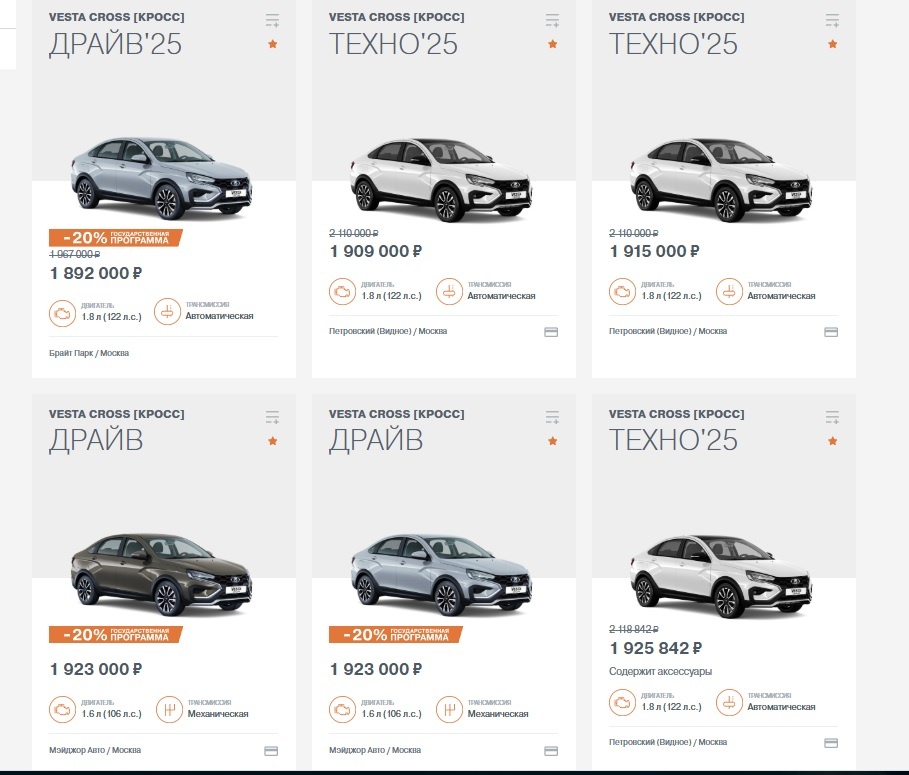Click "Механическая" label on brown car card
Image resolution: width=909 pixels, height=775 pixels.
[218, 714]
